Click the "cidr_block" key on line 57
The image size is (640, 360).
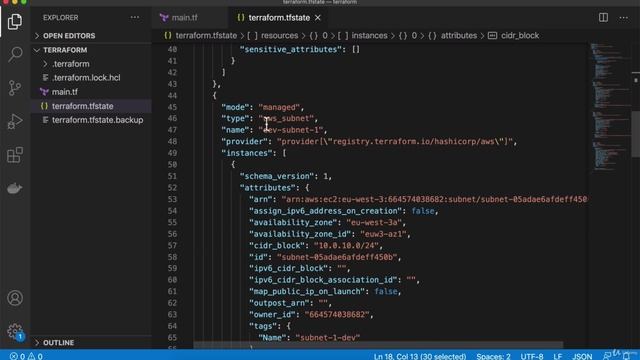277,245
